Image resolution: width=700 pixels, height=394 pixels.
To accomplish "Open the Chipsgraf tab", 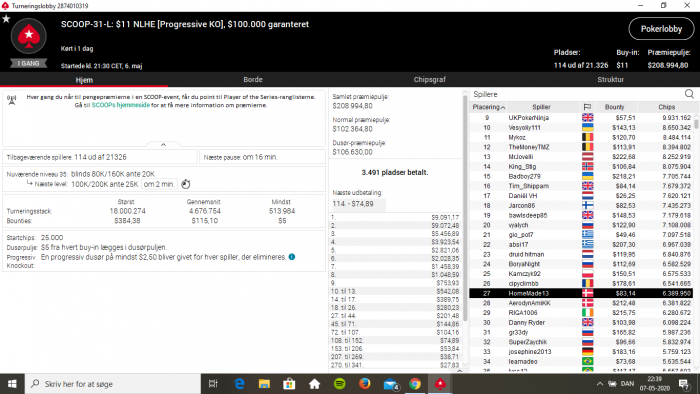I will pos(429,79).
